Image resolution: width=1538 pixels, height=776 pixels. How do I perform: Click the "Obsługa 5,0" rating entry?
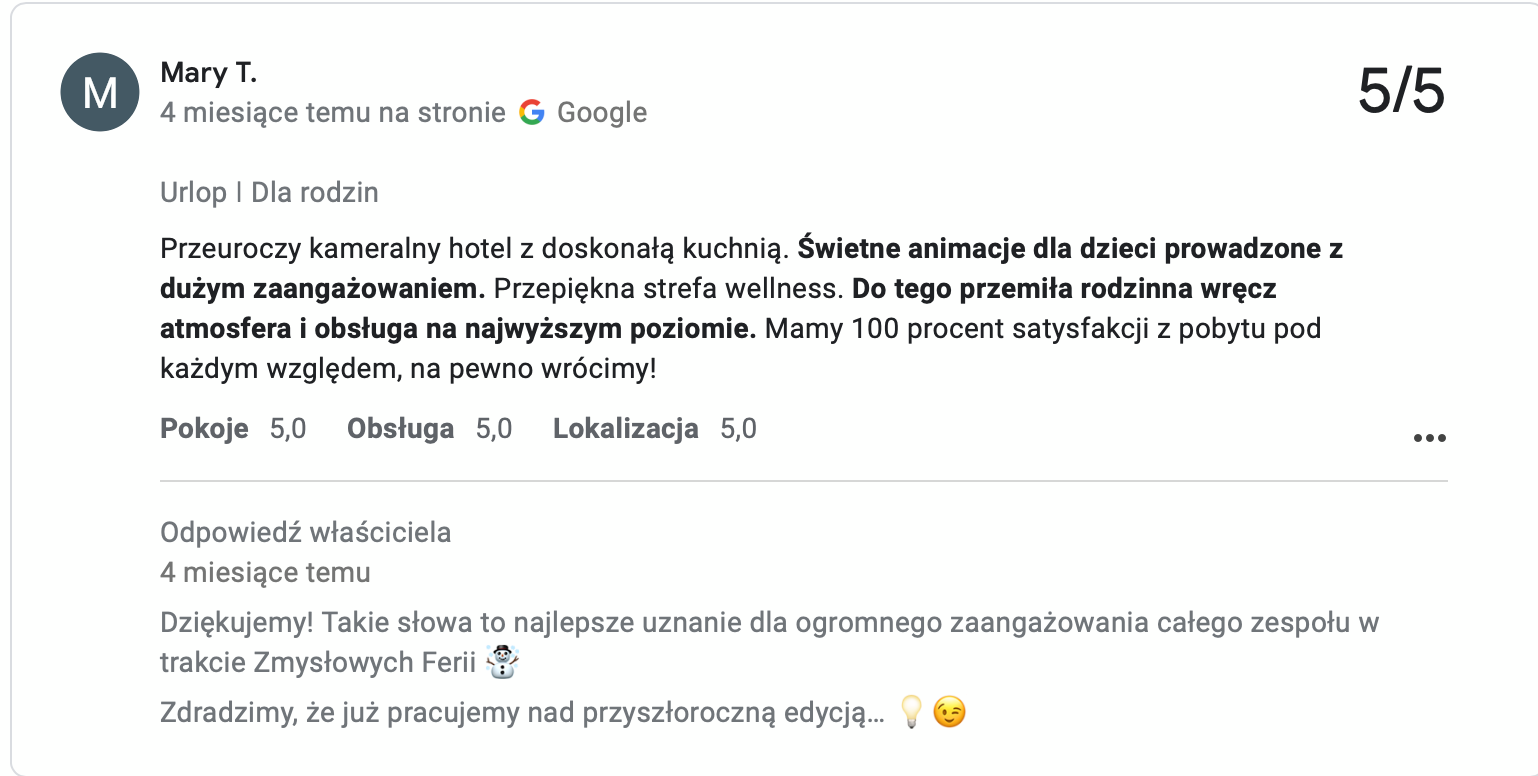coord(428,428)
